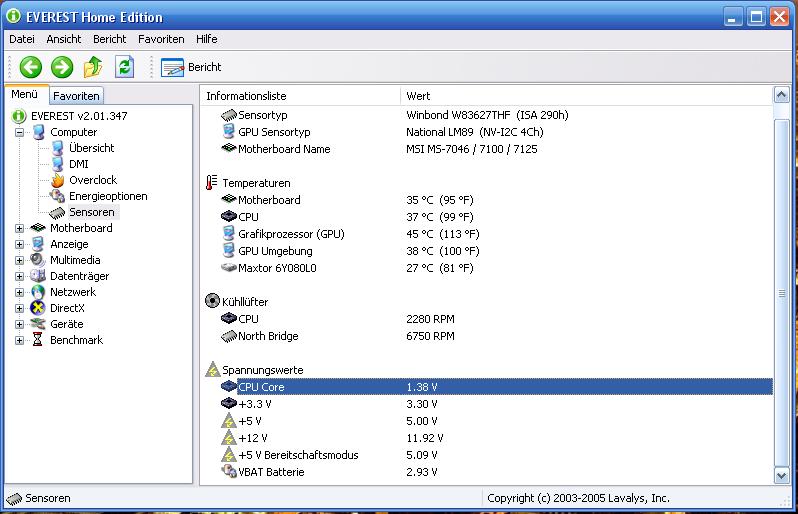798x514 pixels.
Task: Click the DirectX X icon
Action: (x=38, y=308)
